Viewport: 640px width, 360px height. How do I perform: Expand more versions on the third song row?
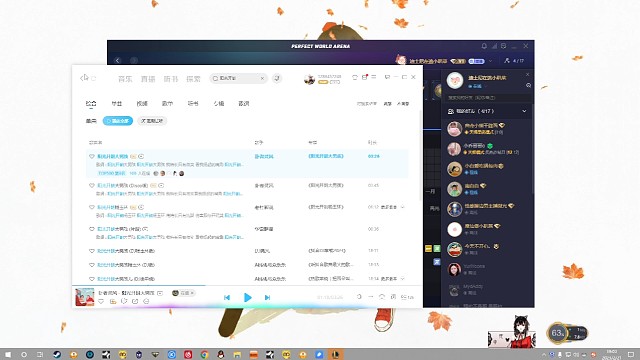tap(393, 207)
